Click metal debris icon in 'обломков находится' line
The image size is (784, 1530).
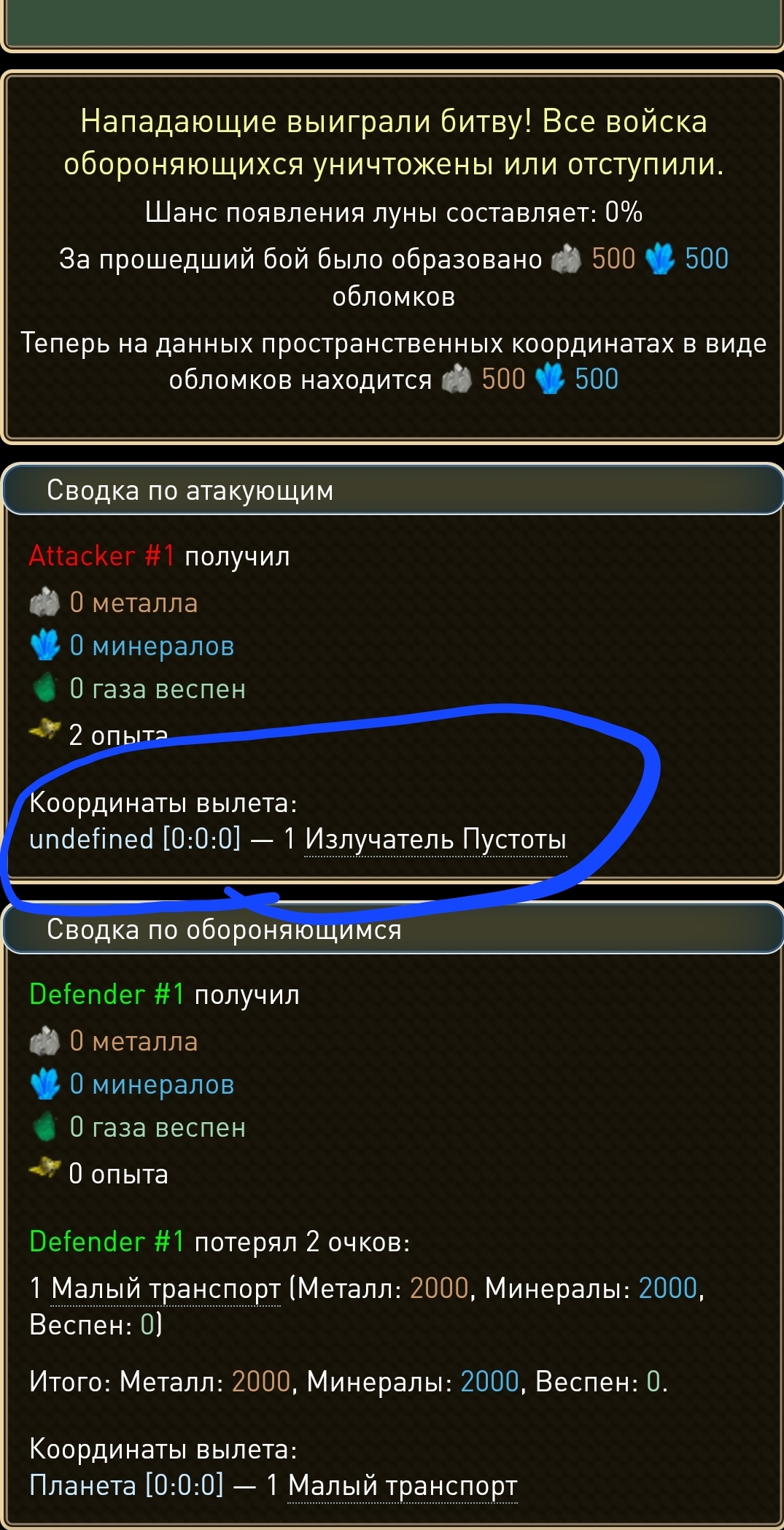tap(457, 379)
